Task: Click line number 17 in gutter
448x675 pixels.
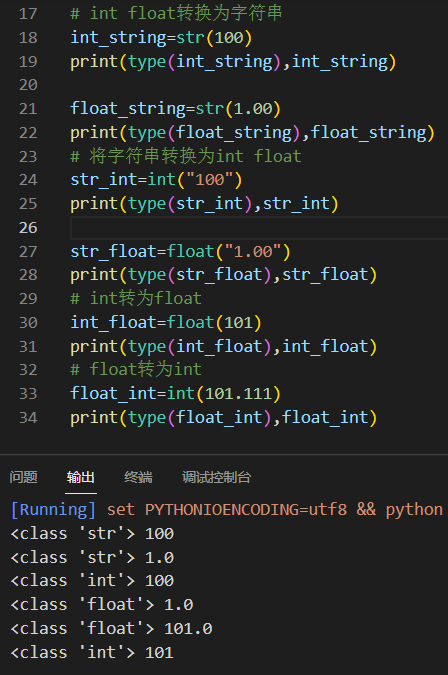Action: click(28, 14)
